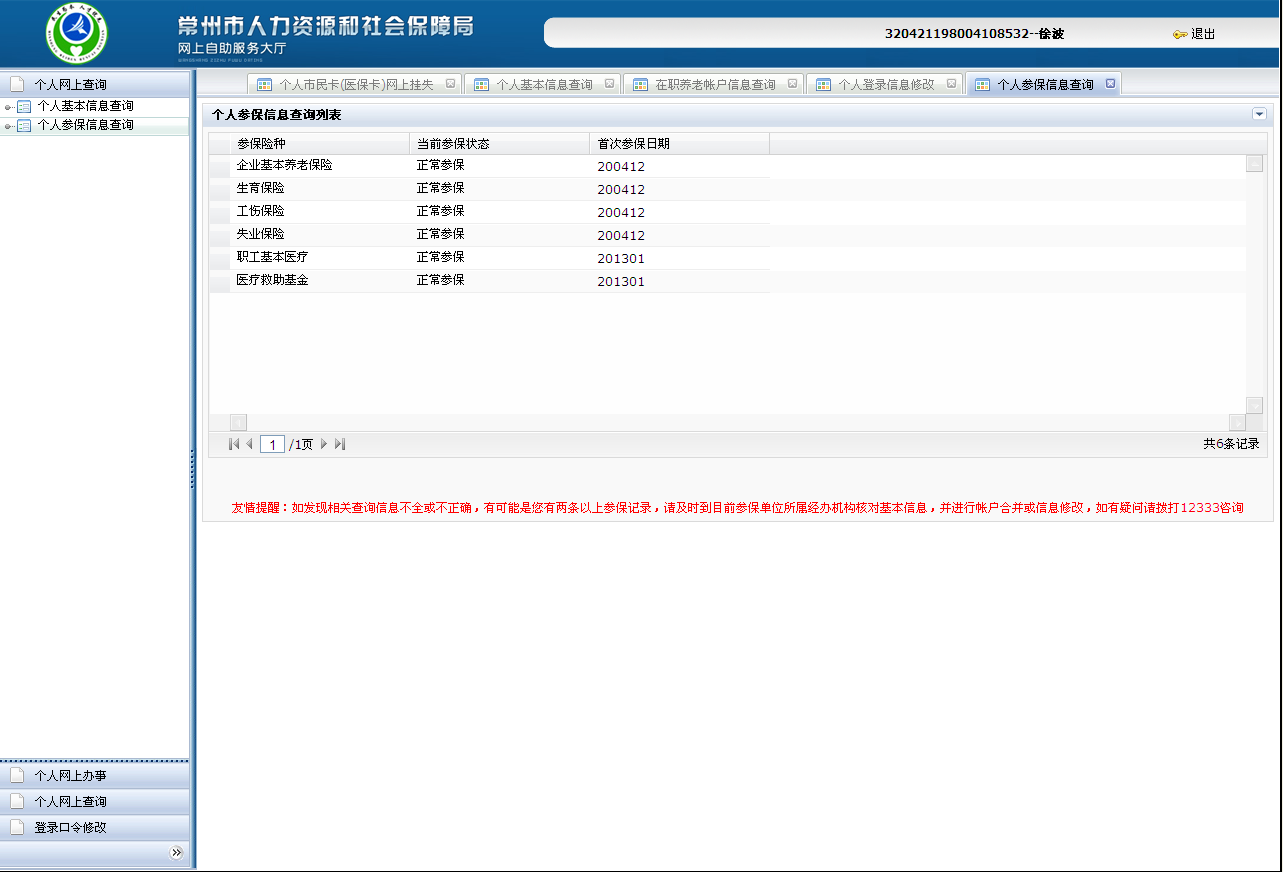The height and width of the screenshot is (872, 1284).
Task: Click the key icon beside 退出
Action: (x=1180, y=34)
